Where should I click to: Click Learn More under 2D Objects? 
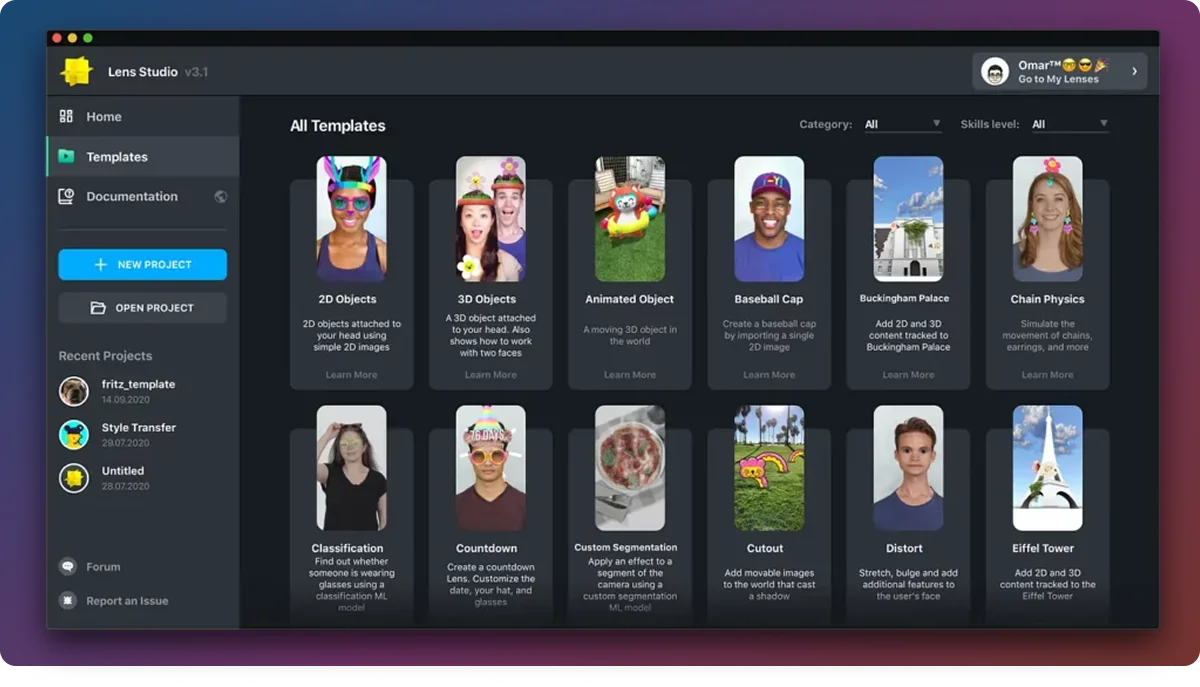(x=351, y=375)
